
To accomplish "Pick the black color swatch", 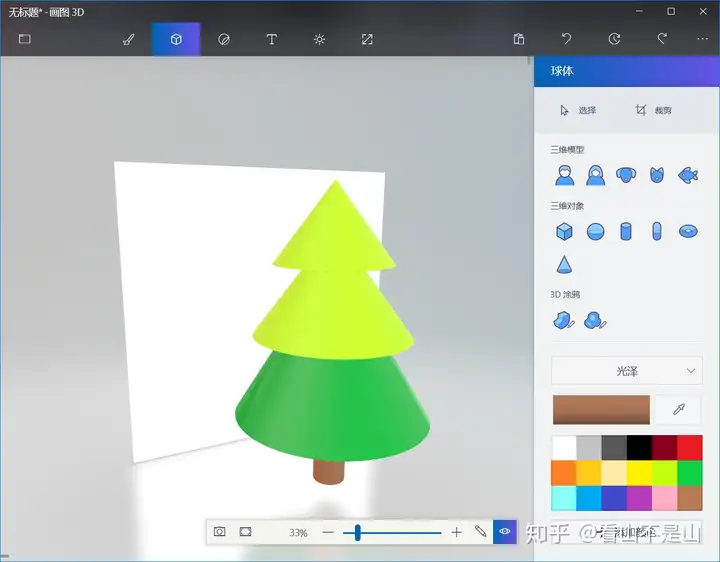I will (x=639, y=448).
